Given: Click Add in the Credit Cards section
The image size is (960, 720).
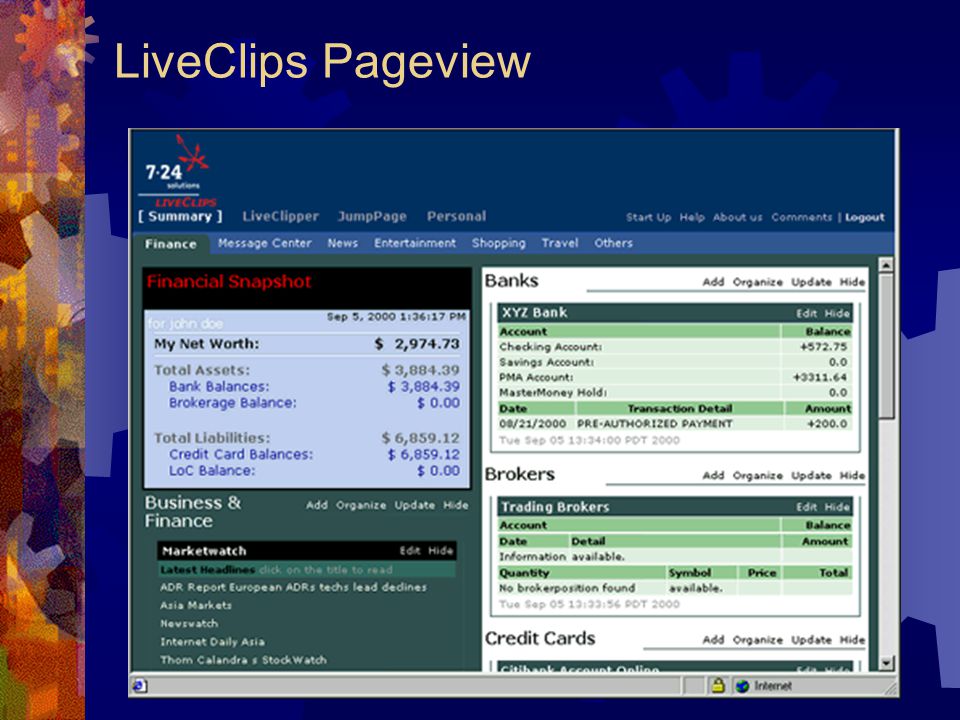Looking at the screenshot, I should click(x=713, y=640).
